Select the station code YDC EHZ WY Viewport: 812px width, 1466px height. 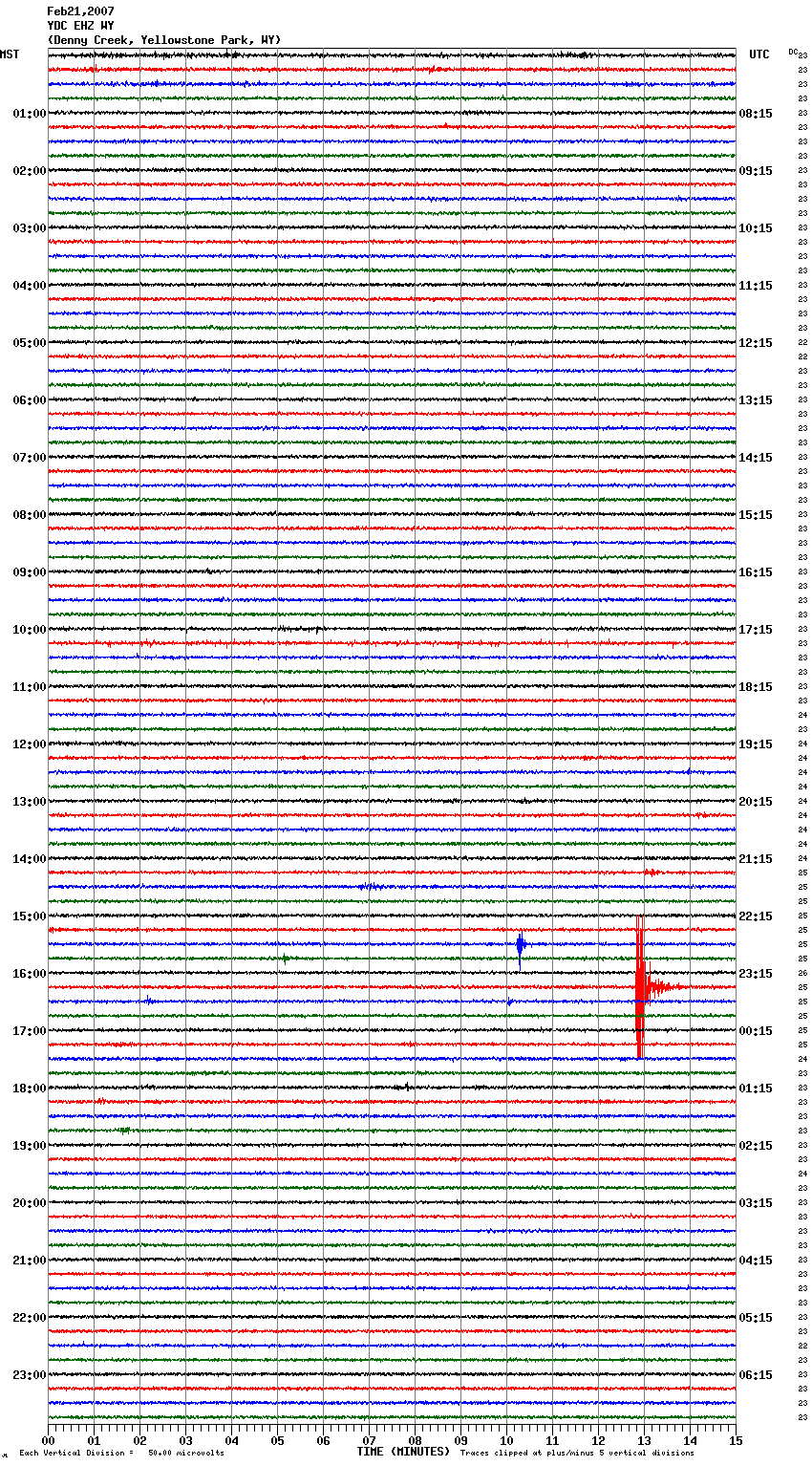(80, 26)
